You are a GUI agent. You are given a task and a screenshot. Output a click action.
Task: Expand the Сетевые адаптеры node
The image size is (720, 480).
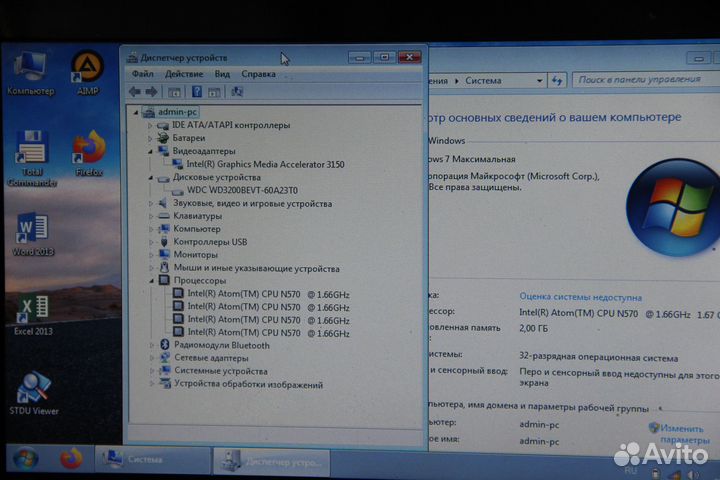click(x=152, y=358)
